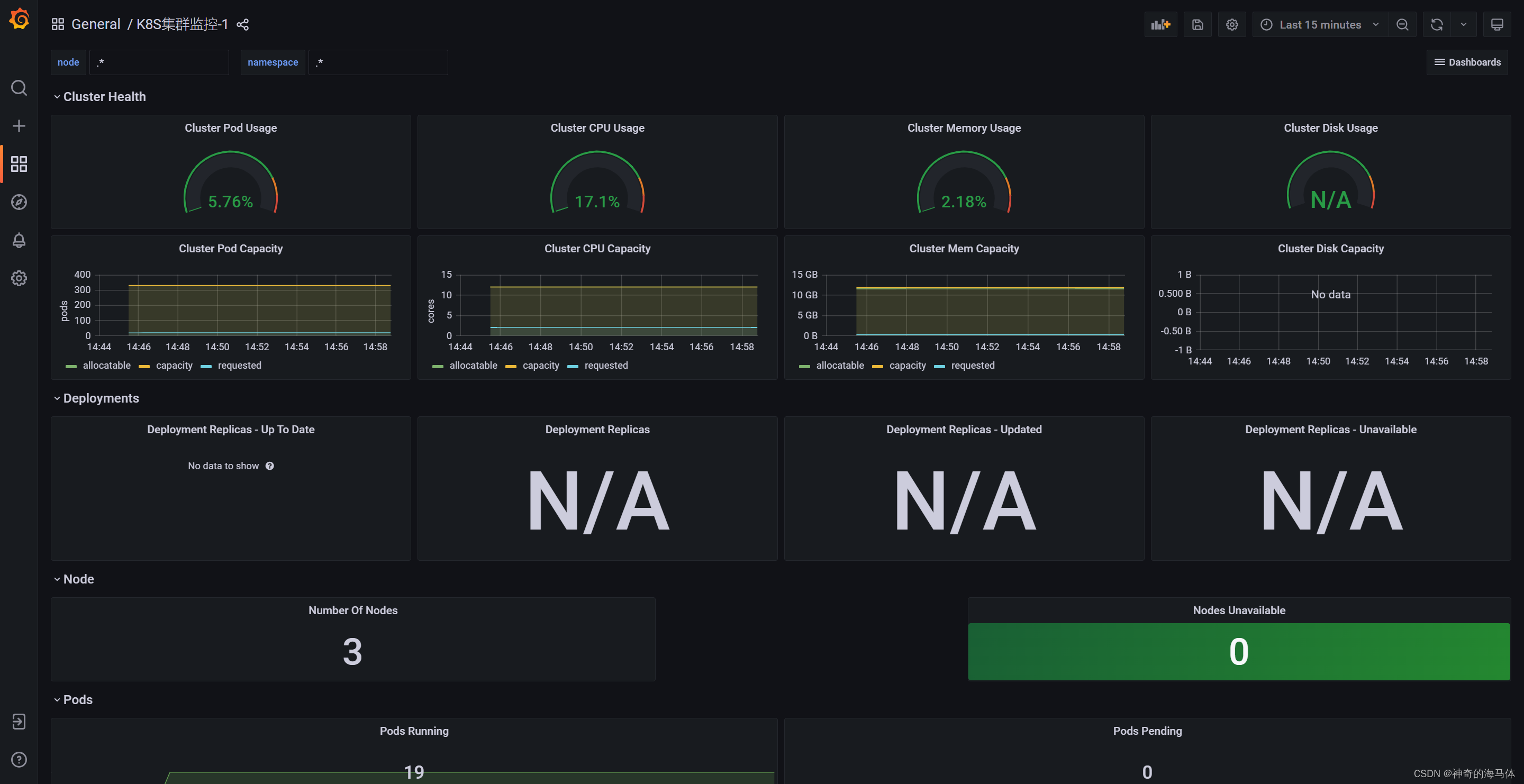Click the Cluster CPU Usage 17.1% gauge
The image size is (1524, 784).
pos(597,183)
